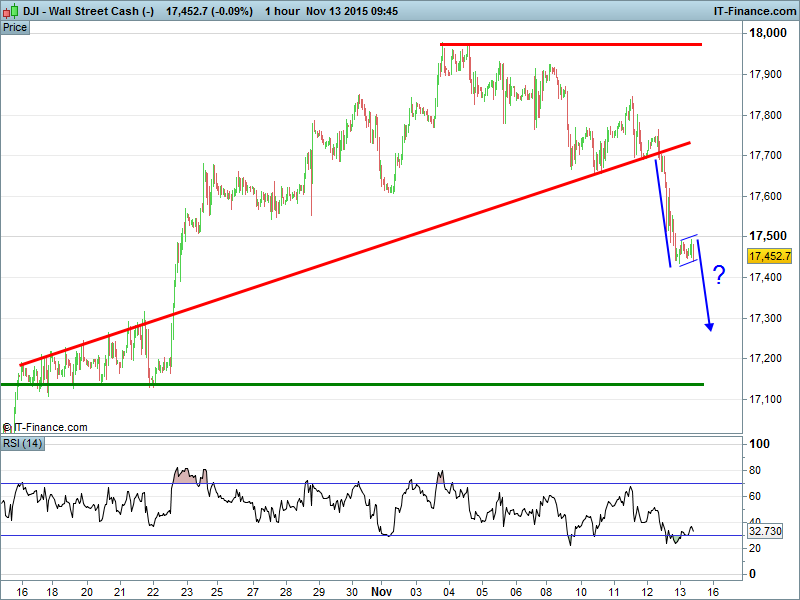Open the Price panel label
This screenshot has width=800, height=600.
tap(16, 27)
